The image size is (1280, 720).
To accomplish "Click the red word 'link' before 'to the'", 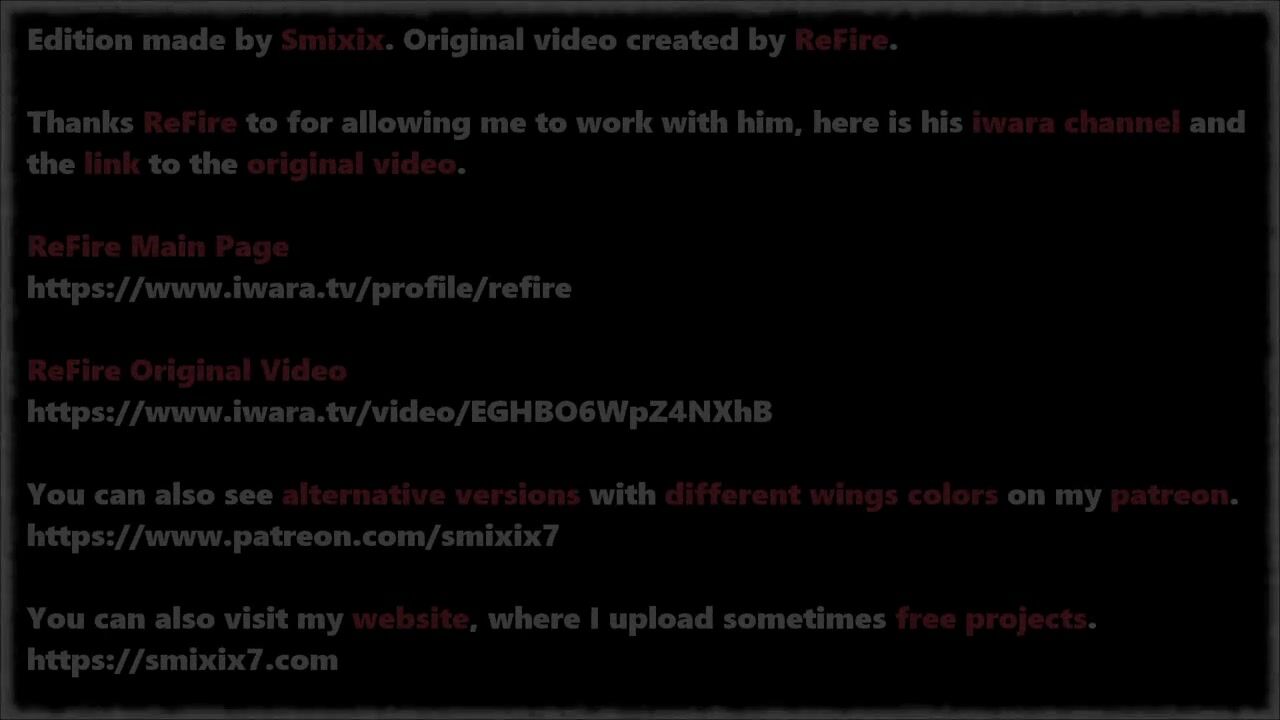I will coord(112,163).
